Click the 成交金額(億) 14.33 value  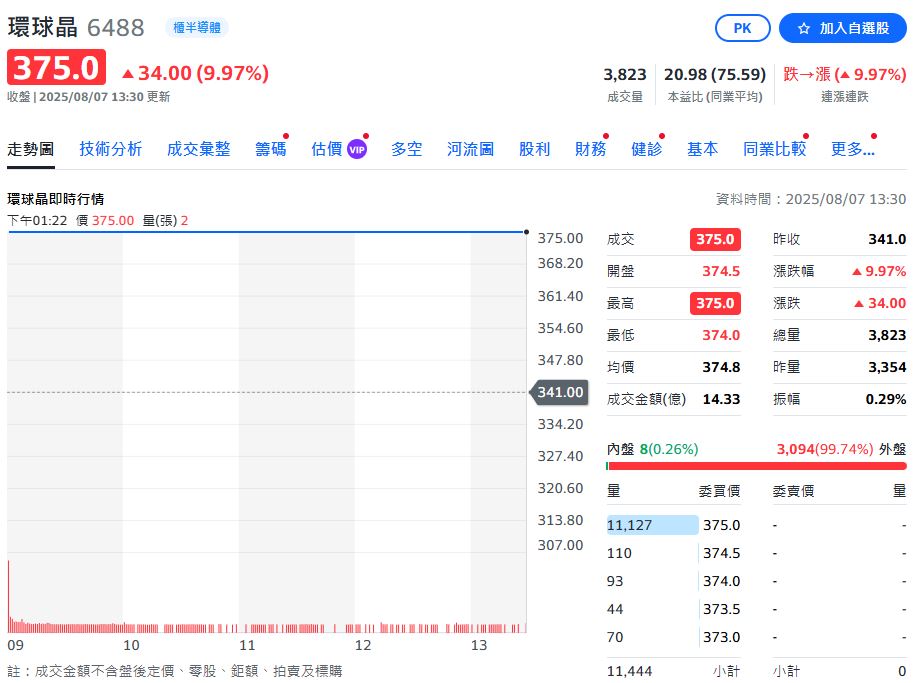[x=720, y=399]
